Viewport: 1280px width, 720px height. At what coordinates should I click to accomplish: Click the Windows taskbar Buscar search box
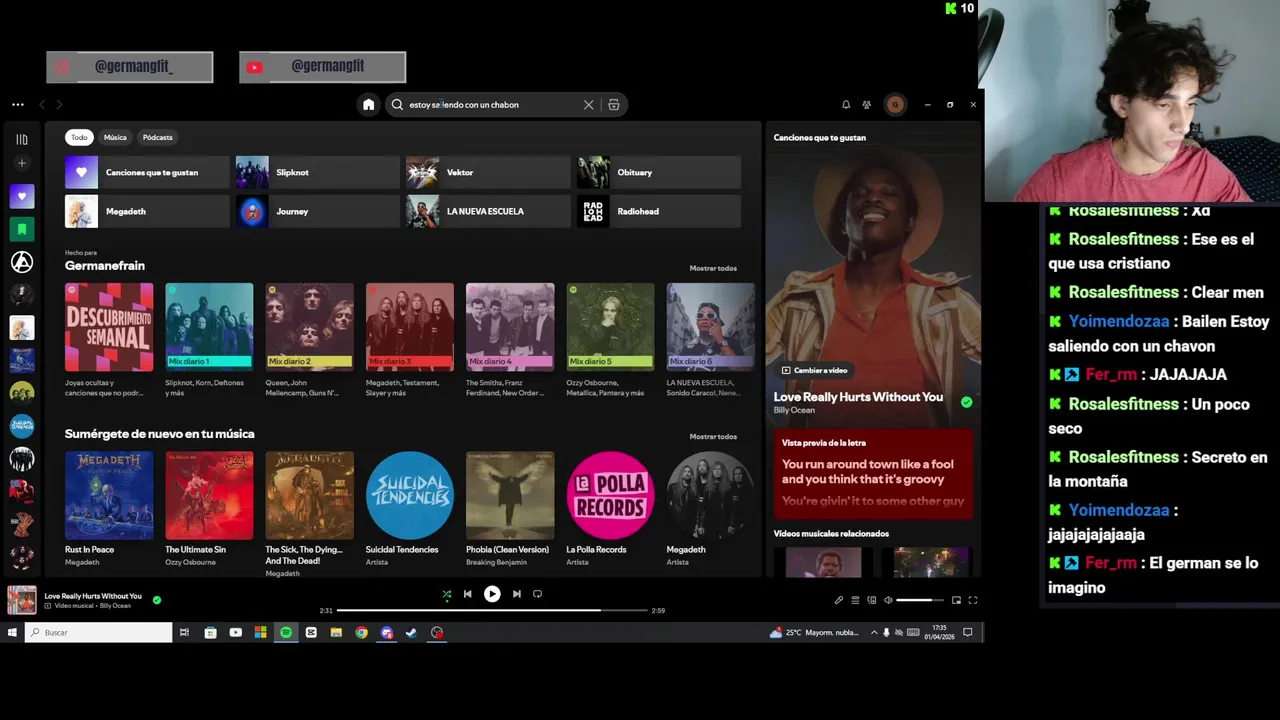pyautogui.click(x=98, y=632)
